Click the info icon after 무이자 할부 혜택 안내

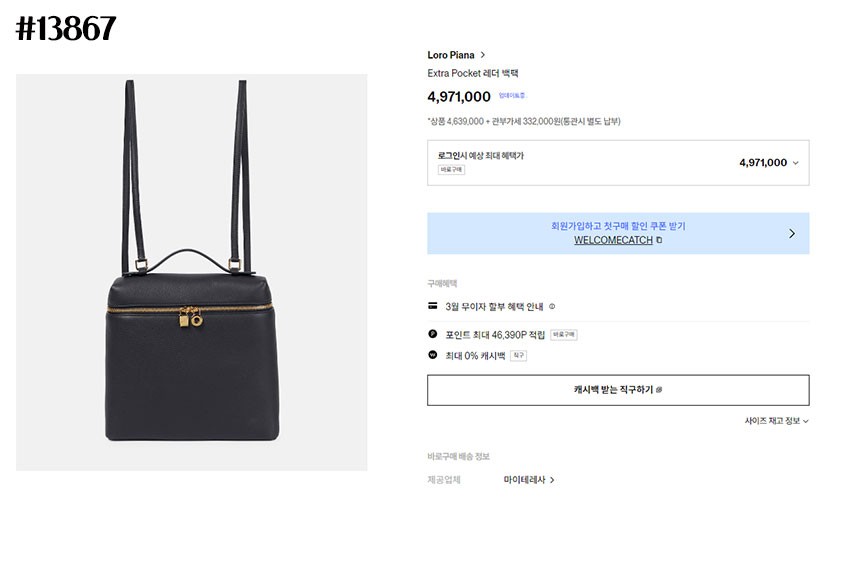tap(552, 306)
